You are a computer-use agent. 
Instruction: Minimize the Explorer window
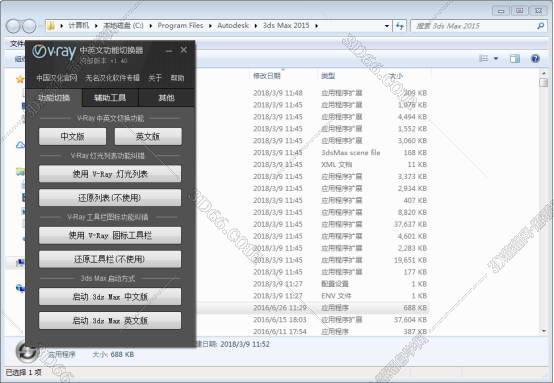[x=501, y=11]
